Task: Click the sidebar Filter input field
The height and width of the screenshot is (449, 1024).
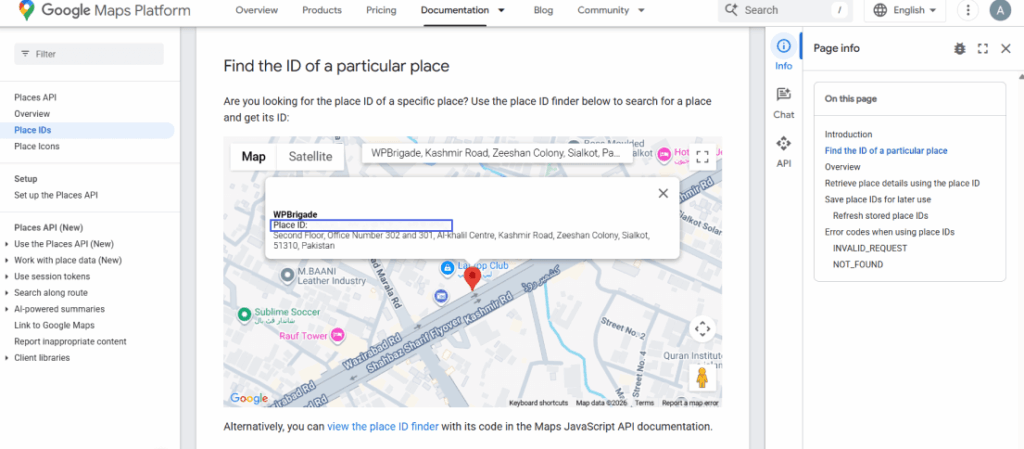Action: point(89,54)
